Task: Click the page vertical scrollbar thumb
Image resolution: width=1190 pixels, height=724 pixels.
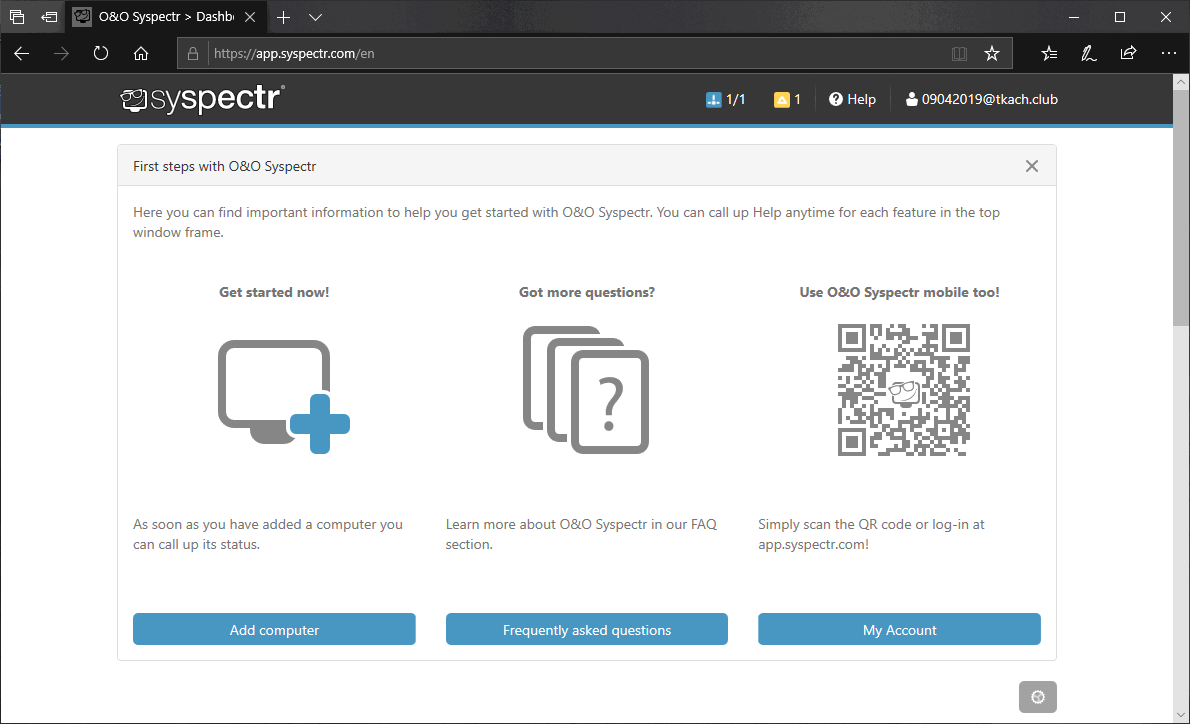Action: tap(1181, 208)
